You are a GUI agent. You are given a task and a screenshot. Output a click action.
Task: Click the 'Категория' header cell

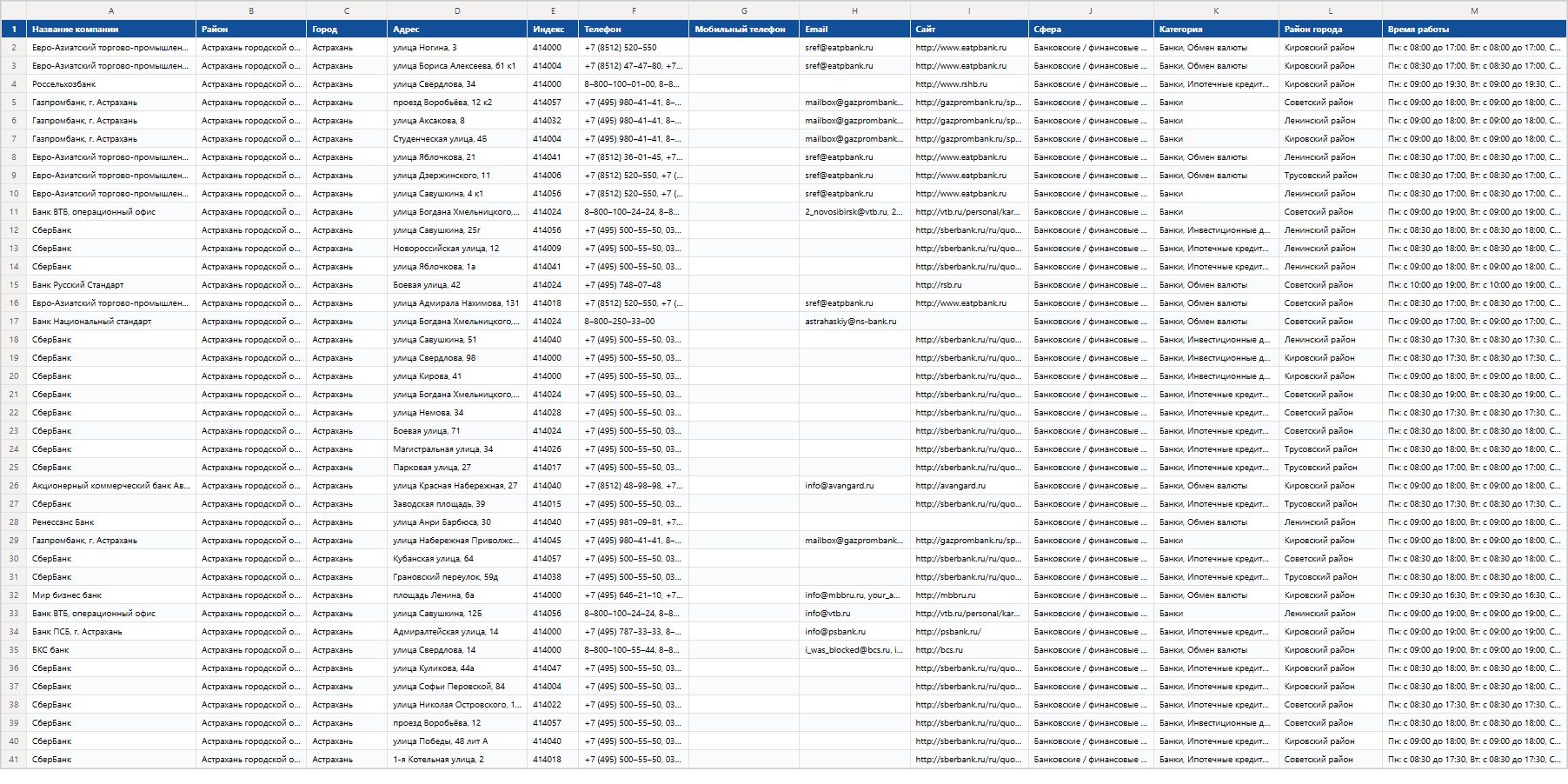1216,29
